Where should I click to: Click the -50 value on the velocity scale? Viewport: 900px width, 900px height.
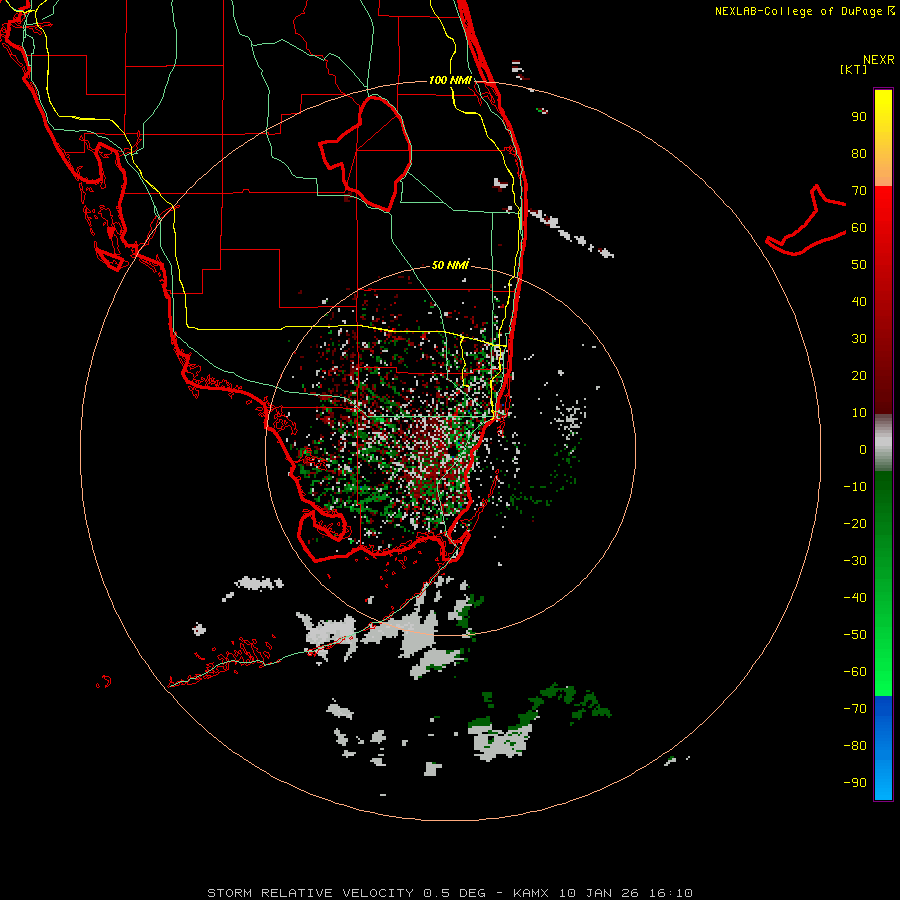click(x=855, y=635)
